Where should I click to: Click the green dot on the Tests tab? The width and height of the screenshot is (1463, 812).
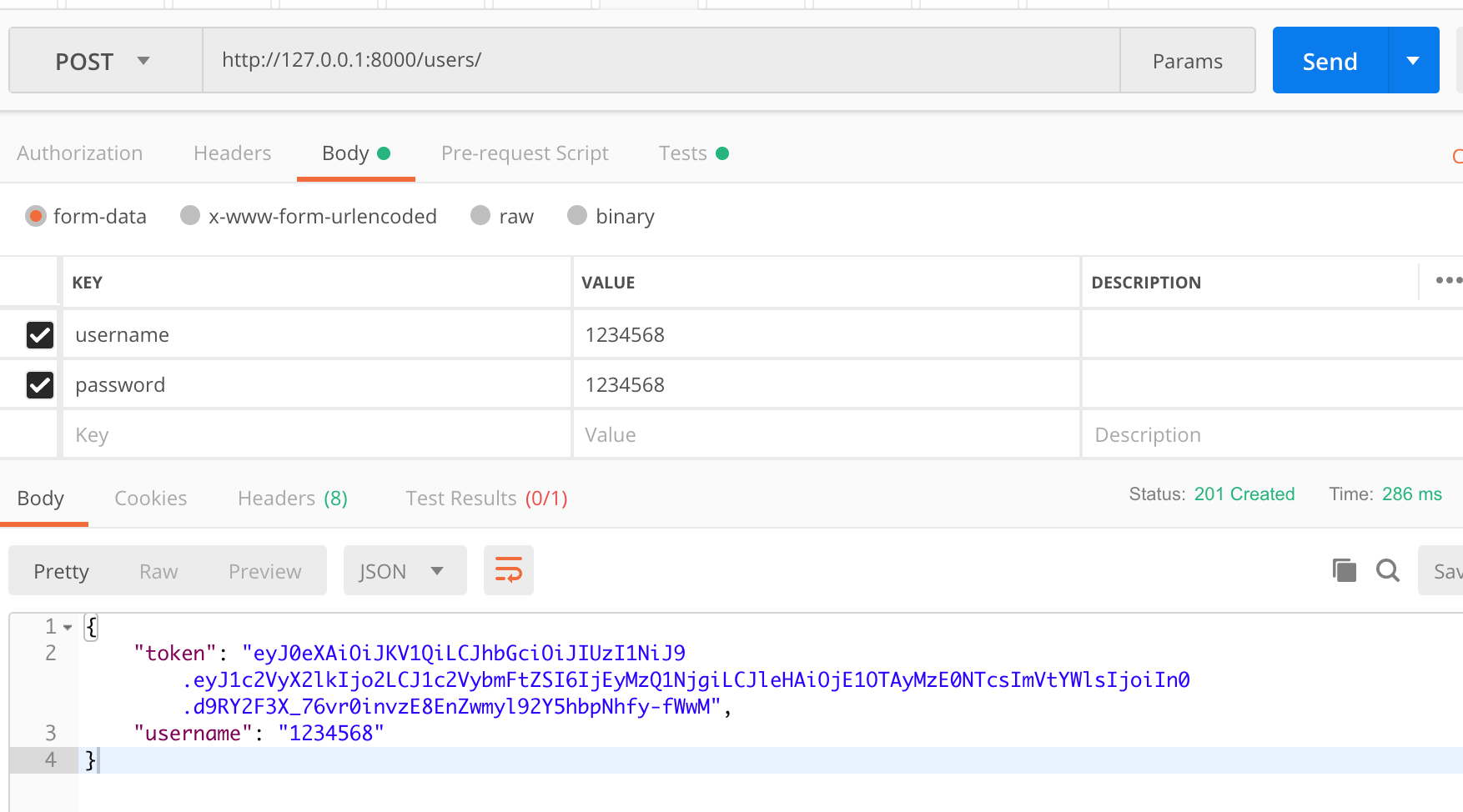[x=722, y=153]
